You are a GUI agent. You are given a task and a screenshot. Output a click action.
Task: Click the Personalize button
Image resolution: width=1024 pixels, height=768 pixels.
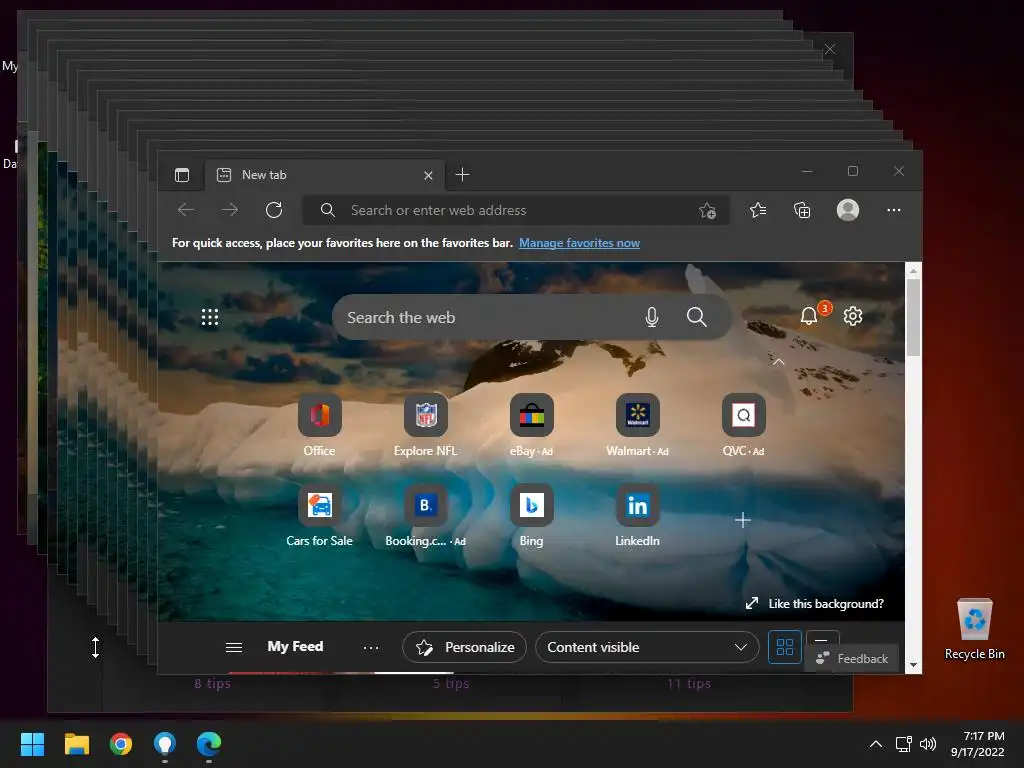coord(464,647)
